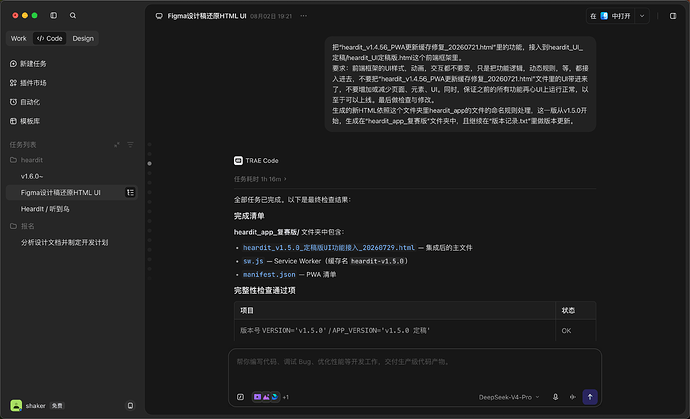Viewport: 690px width, 419px height.
Task: Open the 分析设计文档并制定开发计划 task
Action: (x=71, y=243)
